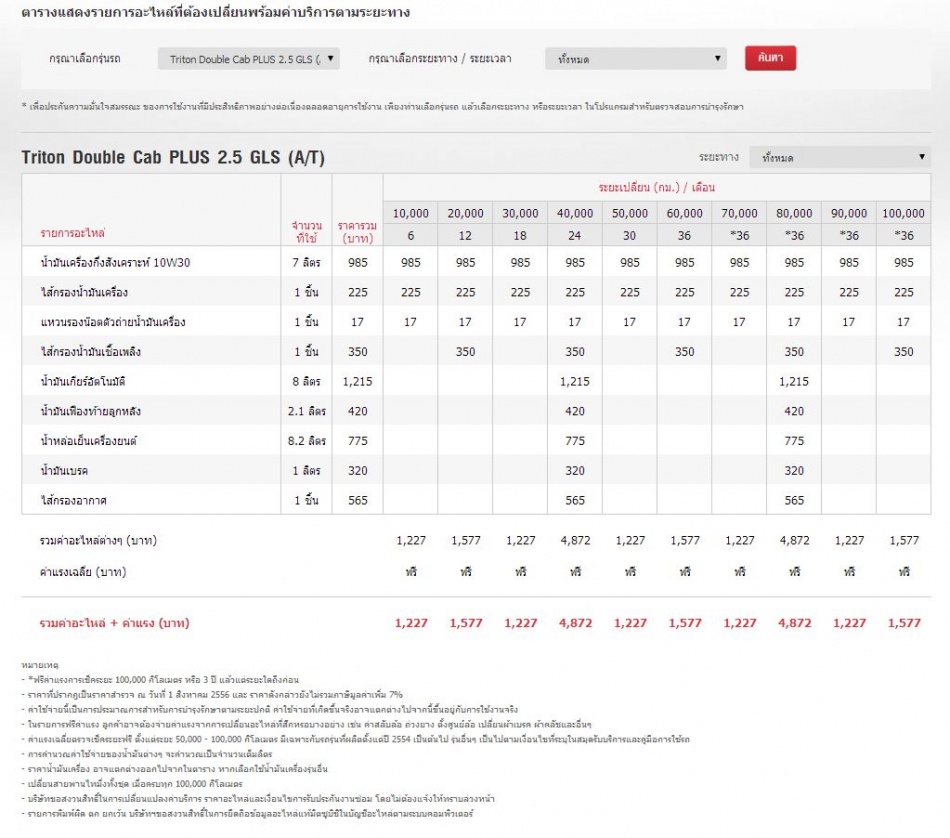950x838 pixels.
Task: Click ค่าแรงเฉลี่ย (บาท) row label
Action: click(83, 571)
